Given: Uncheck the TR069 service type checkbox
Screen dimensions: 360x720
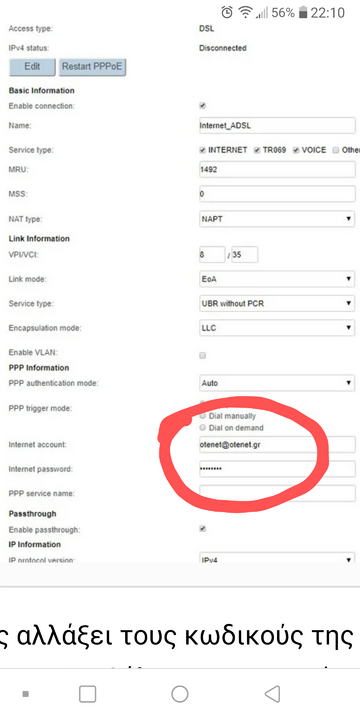Looking at the screenshot, I should (257, 150).
